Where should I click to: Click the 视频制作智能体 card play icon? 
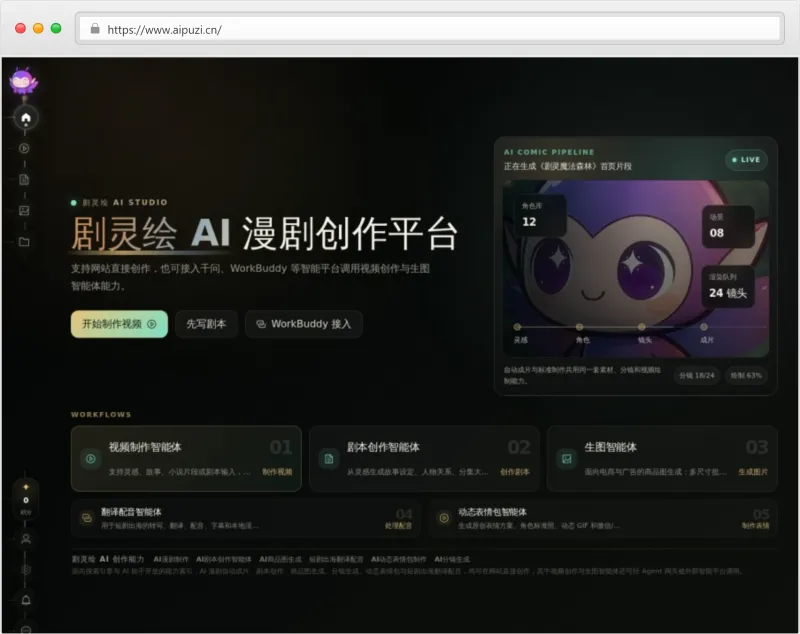(x=91, y=459)
